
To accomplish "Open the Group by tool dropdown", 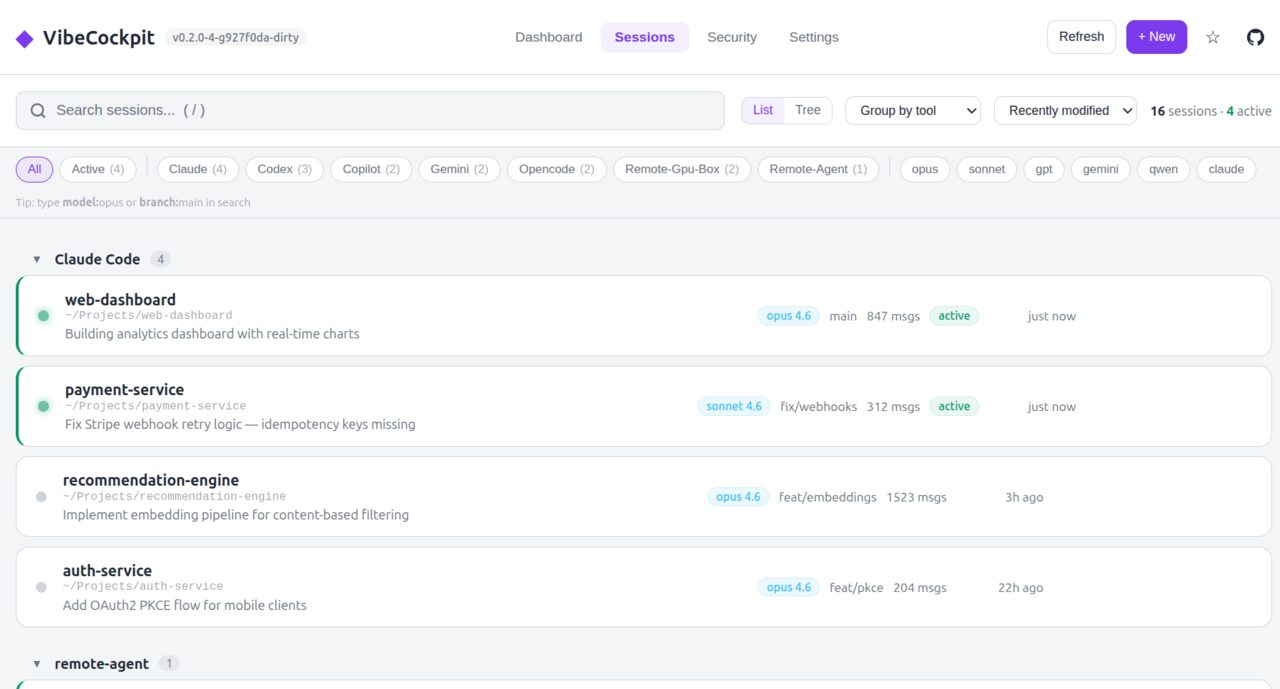I will (912, 111).
